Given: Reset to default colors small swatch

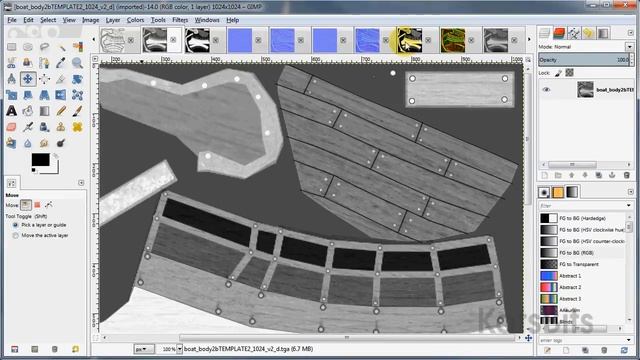Looking at the screenshot, I should [34, 170].
